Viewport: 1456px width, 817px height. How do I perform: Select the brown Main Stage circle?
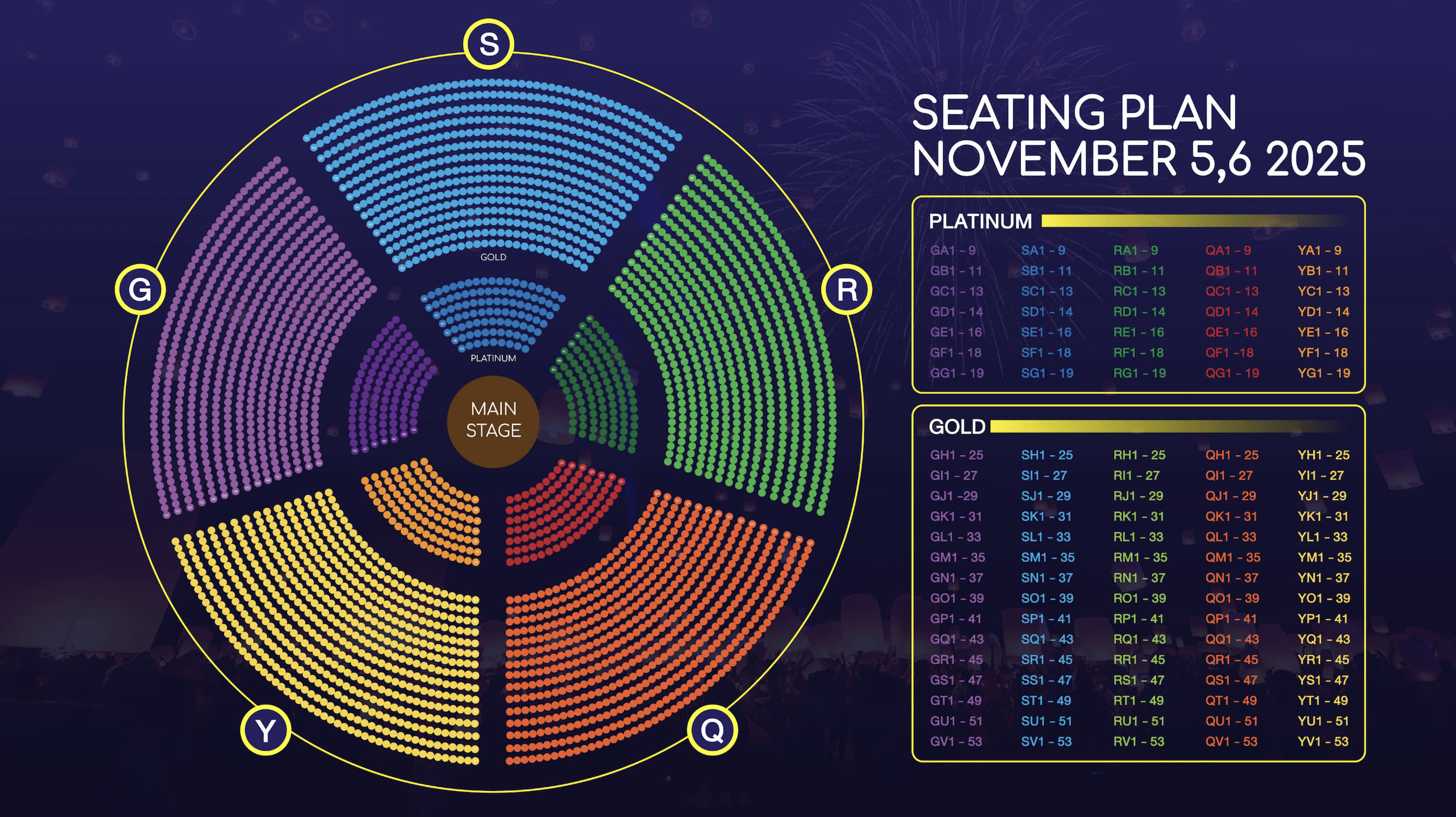pos(493,420)
